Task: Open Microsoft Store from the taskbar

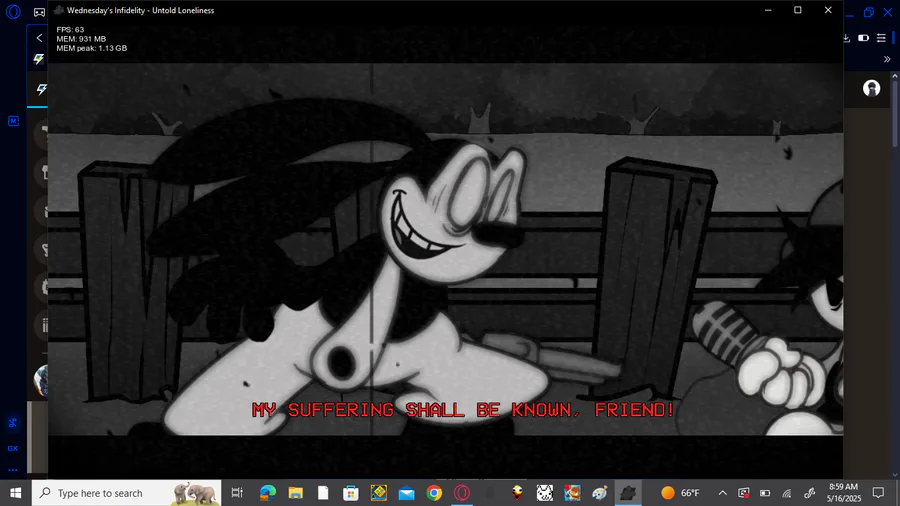Action: tap(351, 493)
